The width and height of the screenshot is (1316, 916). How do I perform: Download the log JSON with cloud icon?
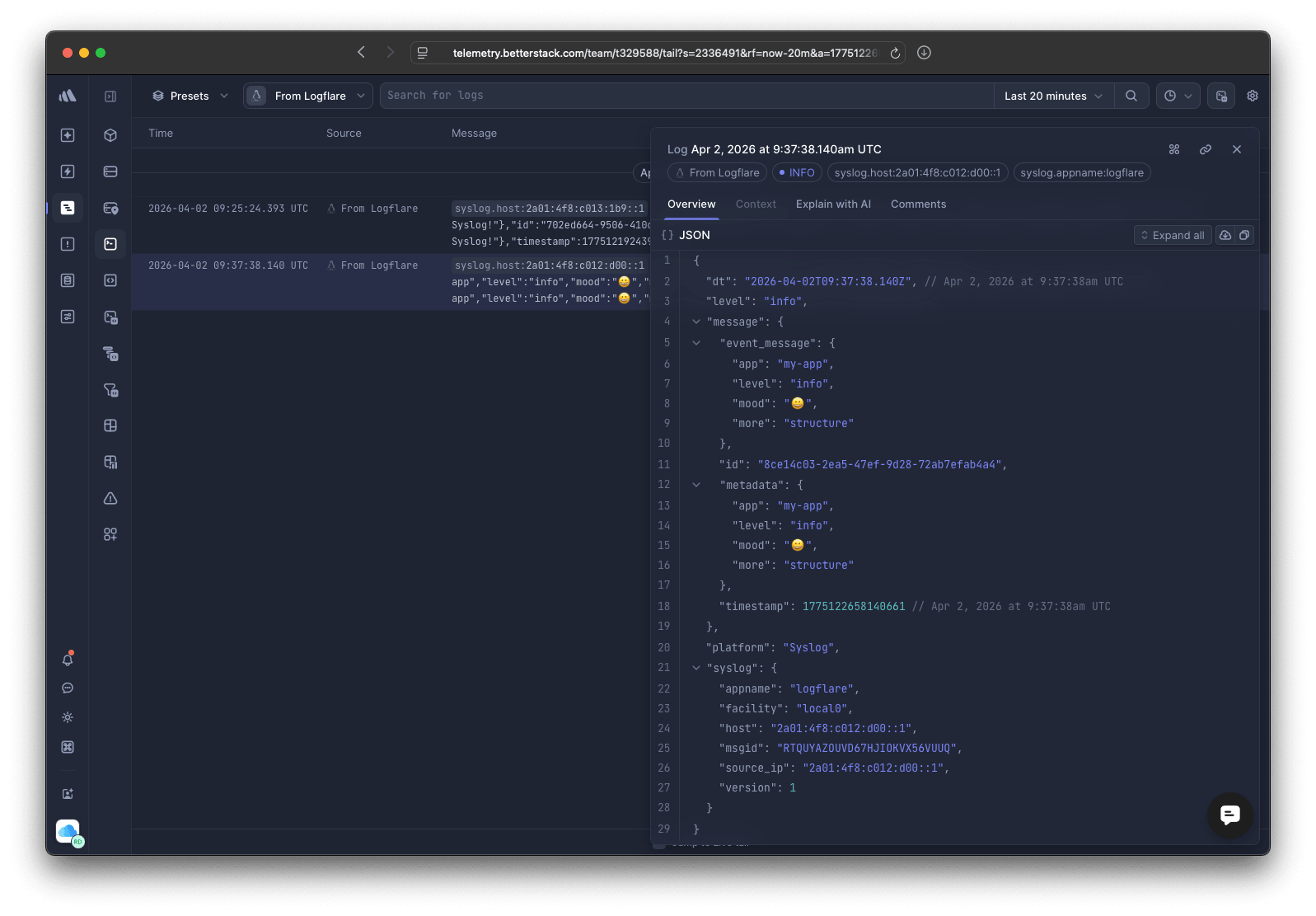[1225, 235]
